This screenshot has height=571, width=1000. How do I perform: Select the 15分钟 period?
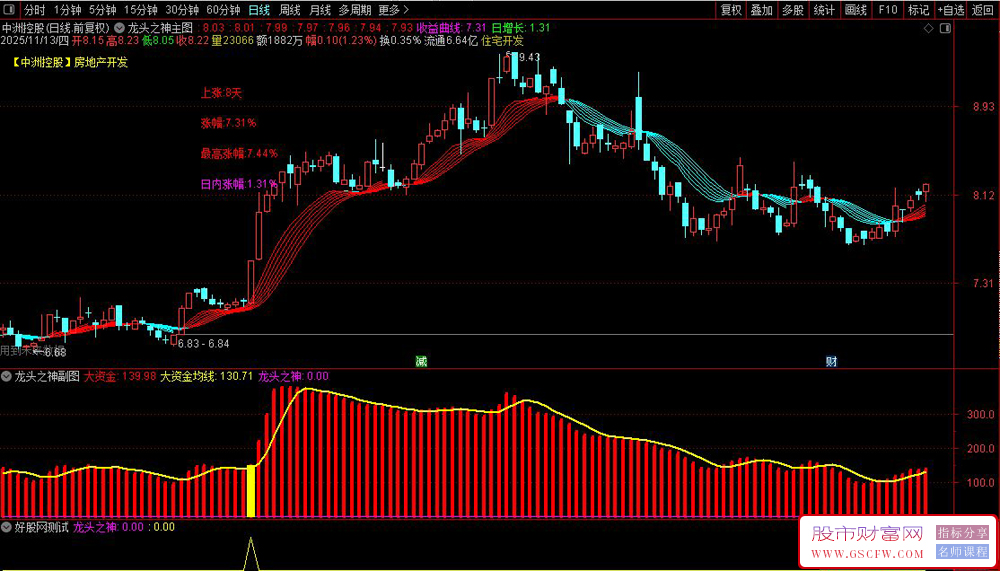[140, 10]
